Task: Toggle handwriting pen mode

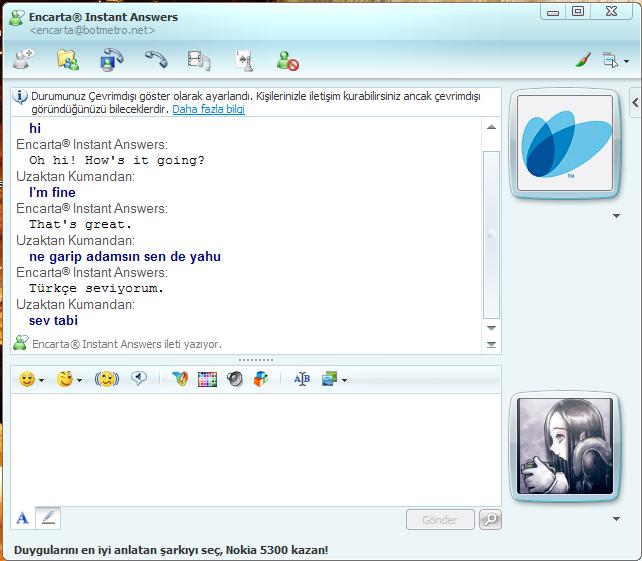Action: (48, 518)
